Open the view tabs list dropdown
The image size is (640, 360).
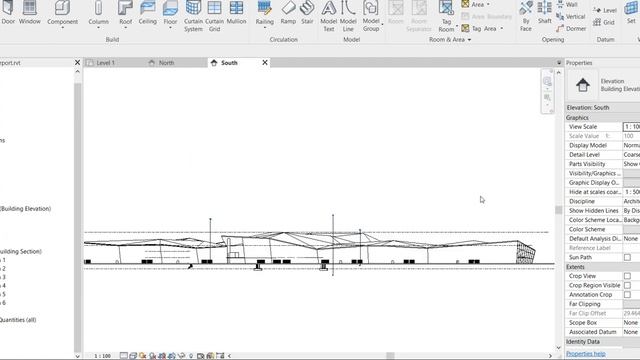(x=559, y=62)
